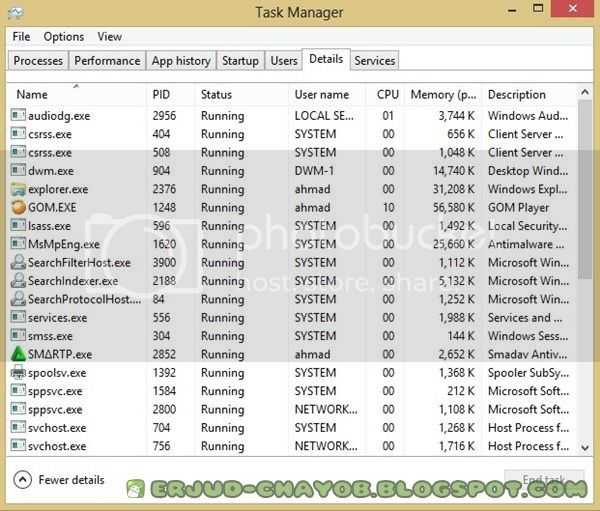
Task: Click the icon of csrss.exe with PID 404
Action: (18, 134)
